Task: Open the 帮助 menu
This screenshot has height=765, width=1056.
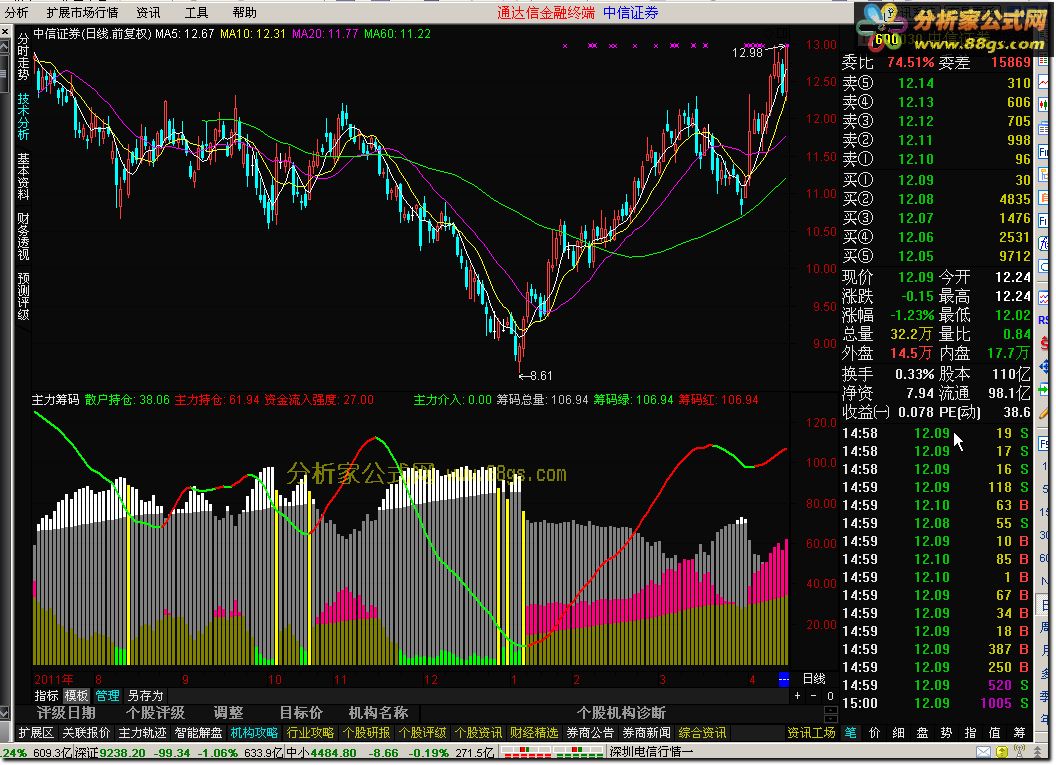Action: click(244, 13)
